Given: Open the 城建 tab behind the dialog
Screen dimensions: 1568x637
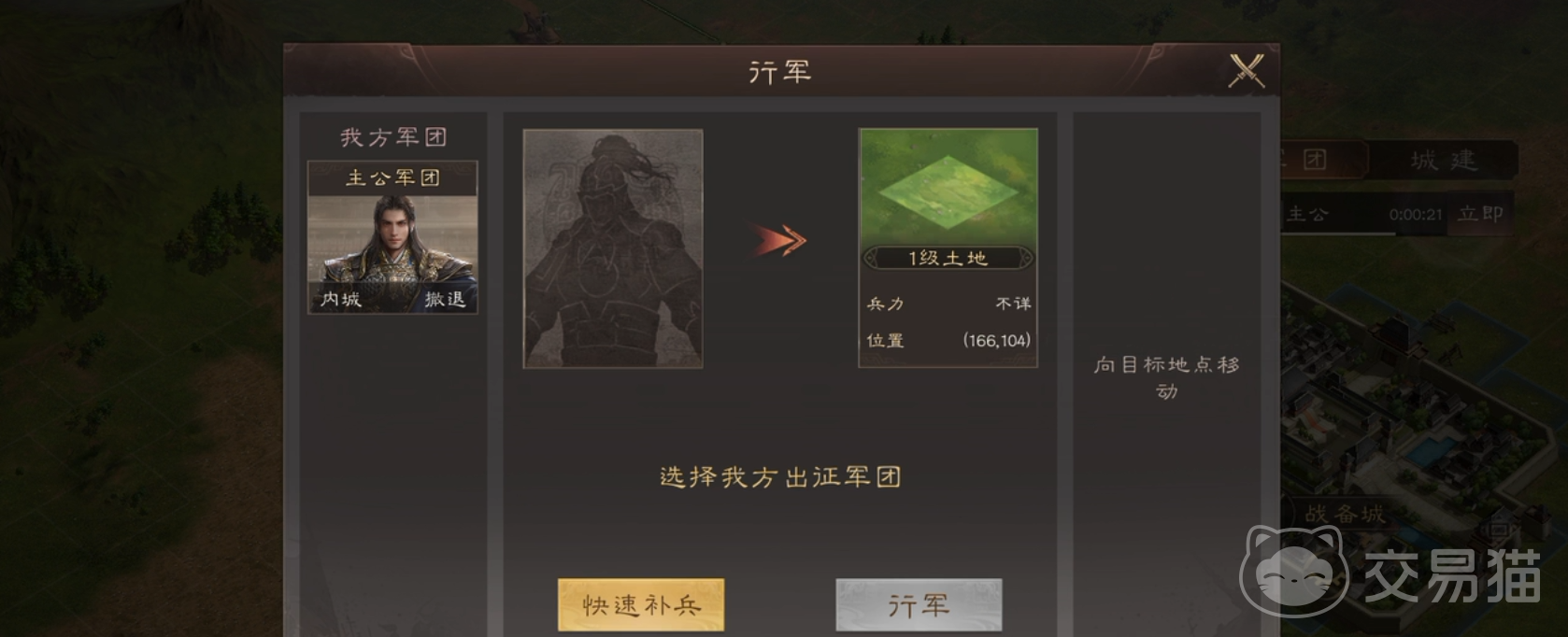Looking at the screenshot, I should [1444, 161].
